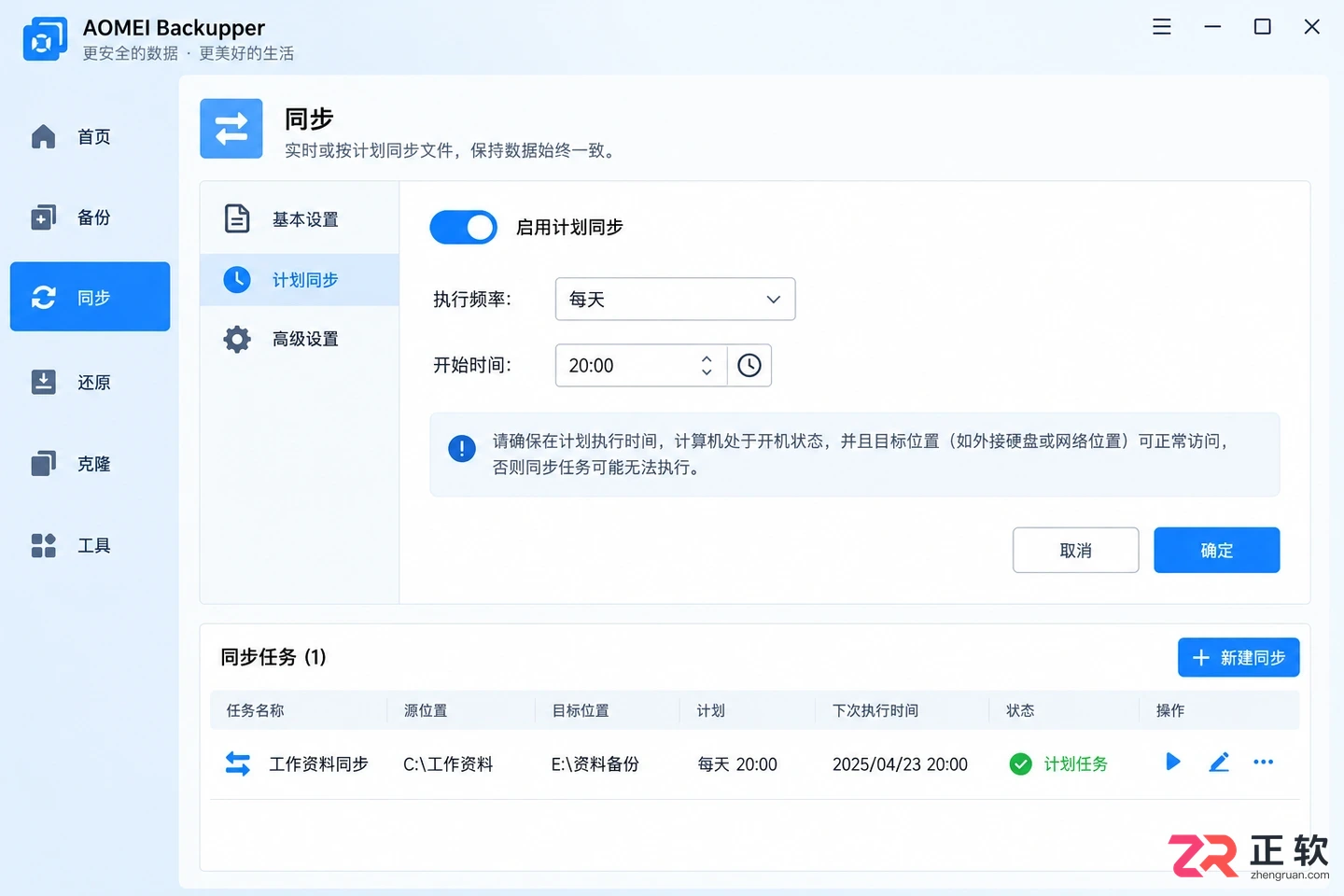This screenshot has width=1344, height=896.
Task: Click the blue exclamation info icon
Action: tap(462, 449)
